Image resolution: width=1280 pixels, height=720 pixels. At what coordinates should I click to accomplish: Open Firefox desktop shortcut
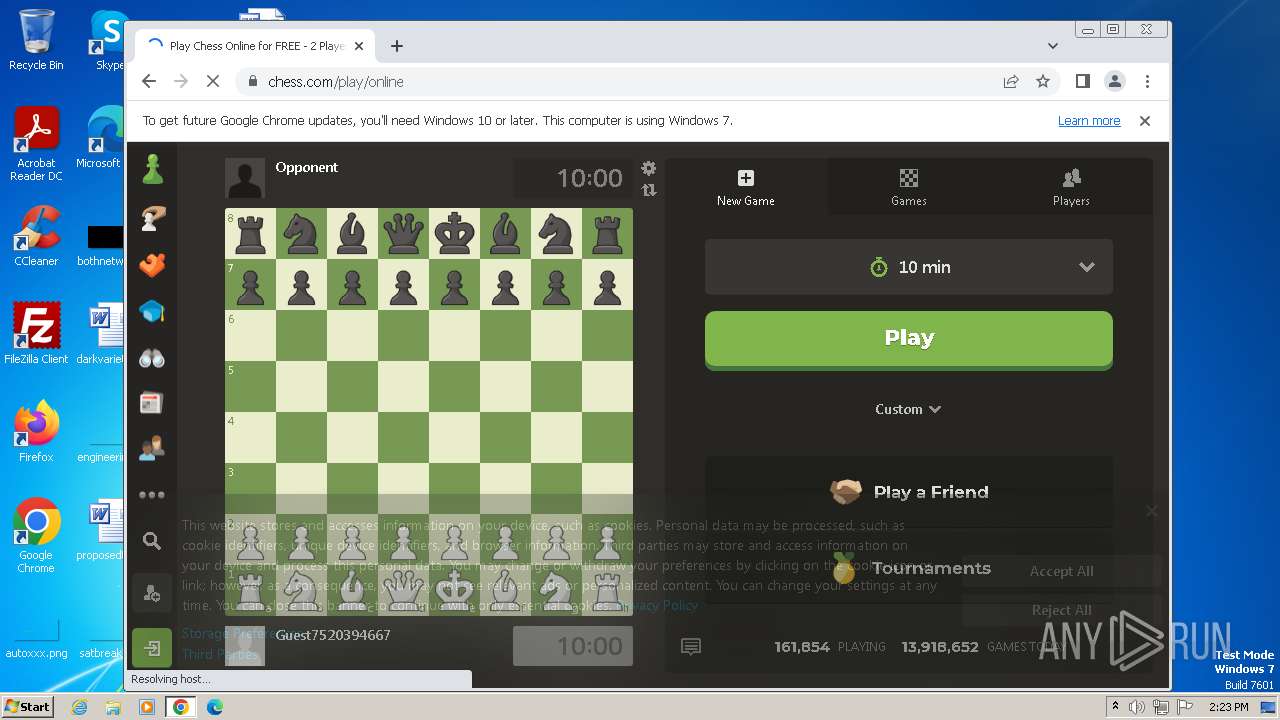(36, 432)
